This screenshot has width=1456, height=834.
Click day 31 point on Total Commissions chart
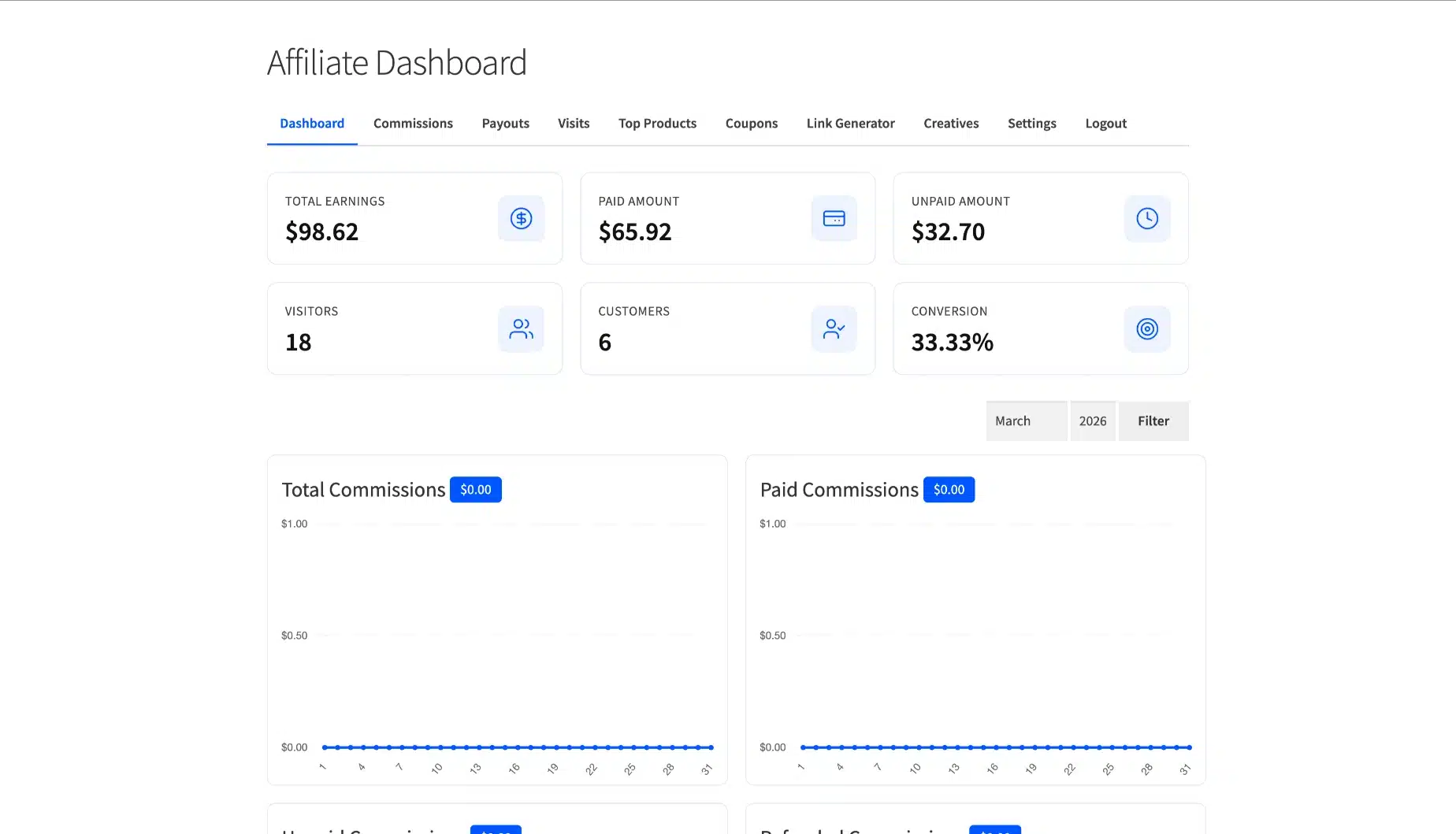(x=711, y=747)
